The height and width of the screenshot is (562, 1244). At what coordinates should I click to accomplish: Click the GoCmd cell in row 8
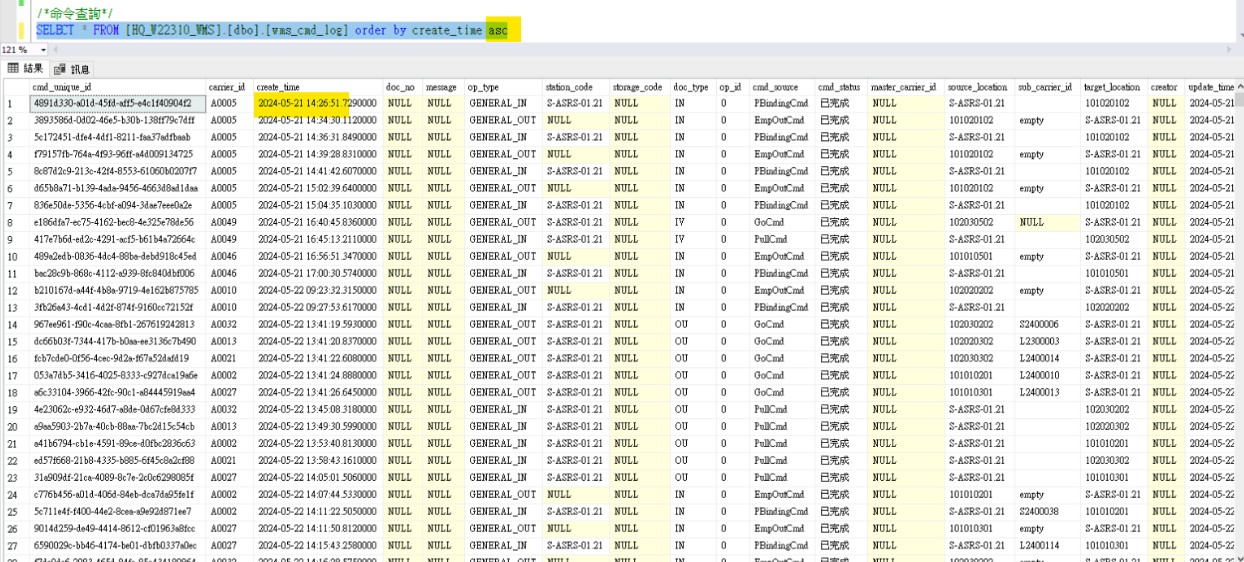point(768,222)
